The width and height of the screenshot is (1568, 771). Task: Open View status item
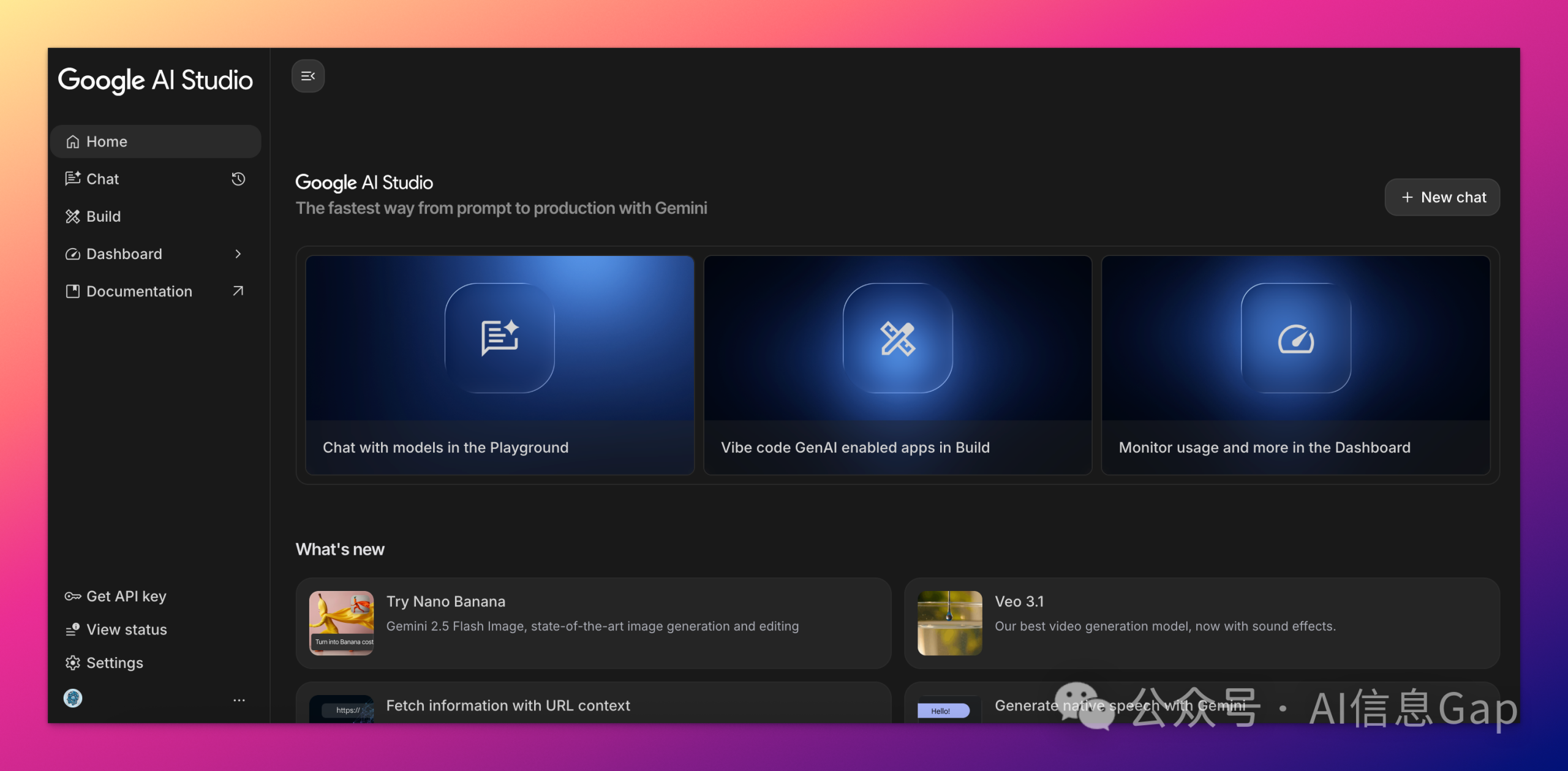point(126,630)
